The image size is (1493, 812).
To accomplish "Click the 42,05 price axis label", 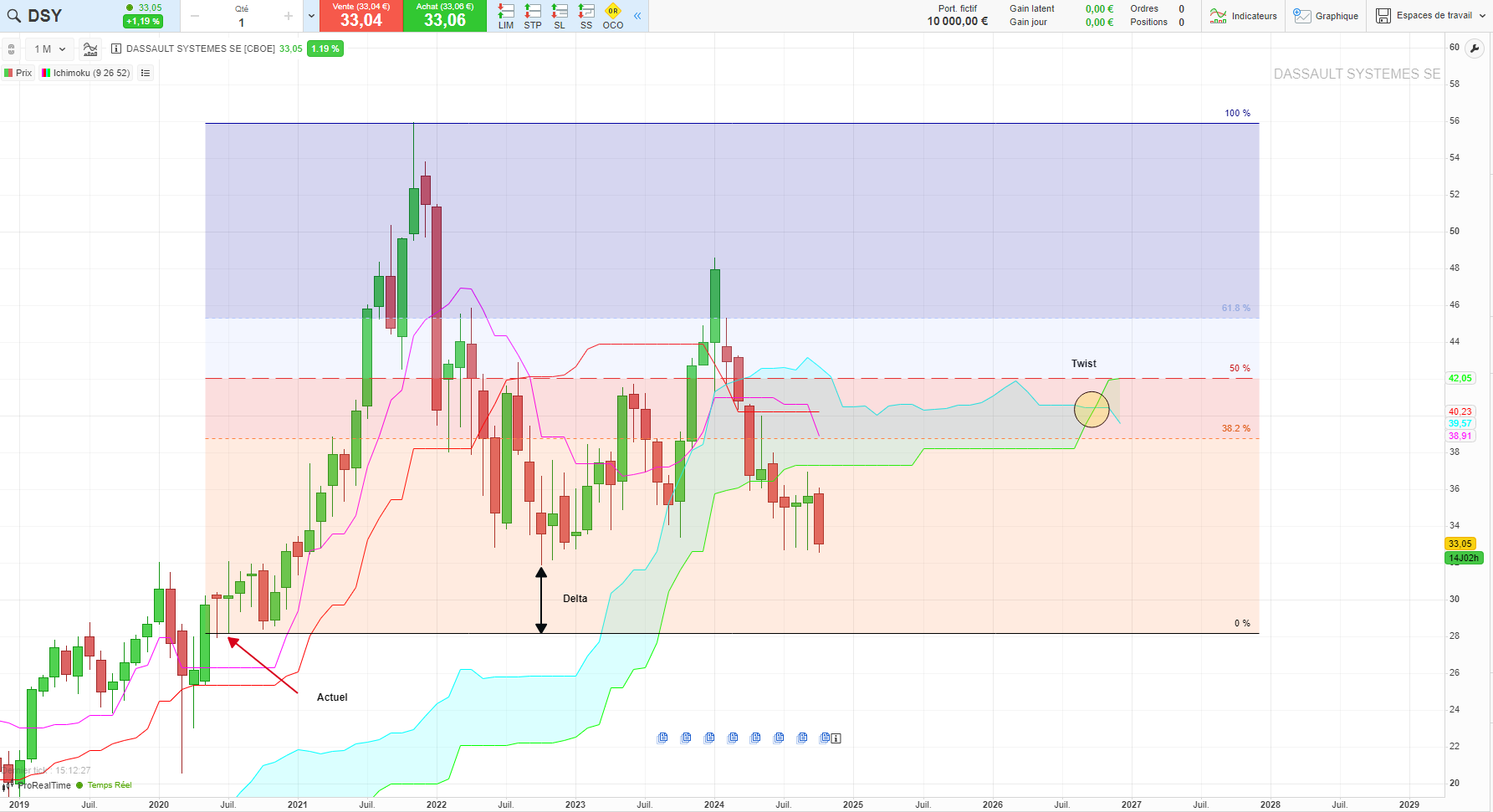I will pyautogui.click(x=1460, y=379).
